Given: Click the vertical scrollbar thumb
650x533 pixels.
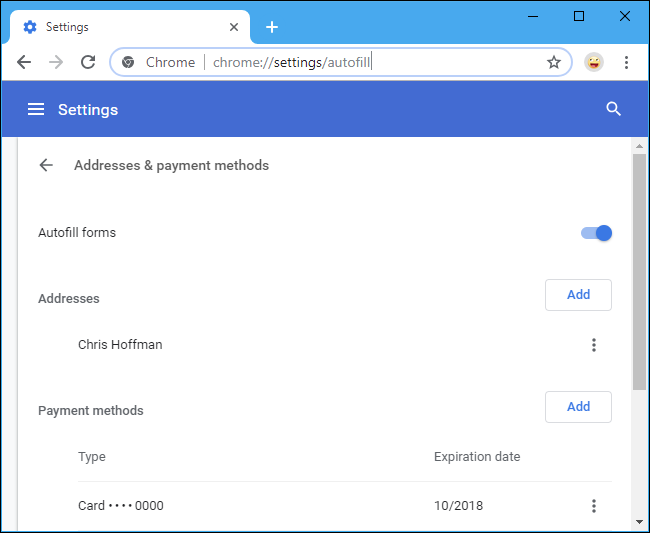Looking at the screenshot, I should pyautogui.click(x=639, y=272).
